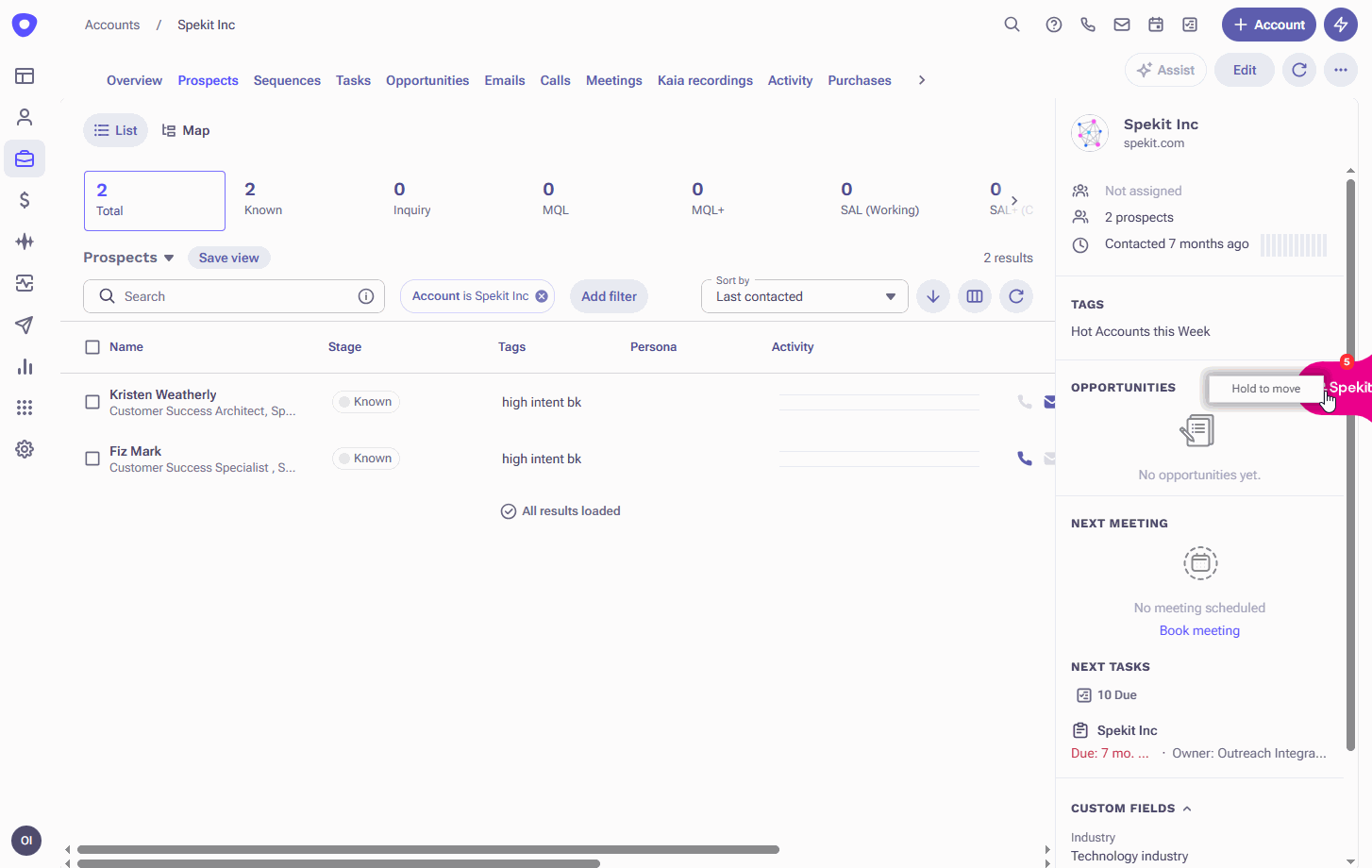Viewport: 1372px width, 868px height.
Task: Show more stage counters with the chevron
Action: coord(1014,200)
